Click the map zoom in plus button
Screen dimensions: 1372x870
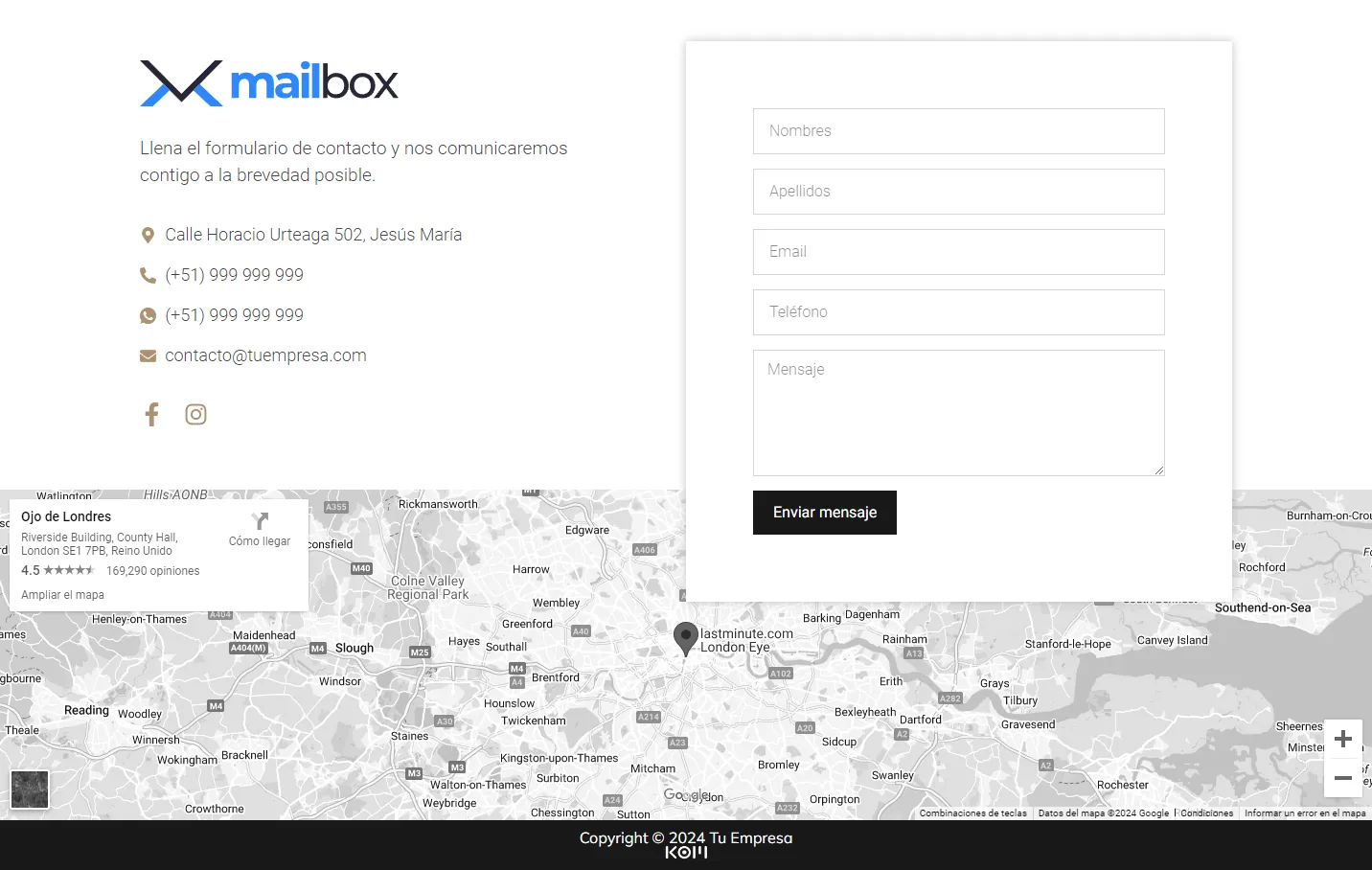tap(1342, 739)
